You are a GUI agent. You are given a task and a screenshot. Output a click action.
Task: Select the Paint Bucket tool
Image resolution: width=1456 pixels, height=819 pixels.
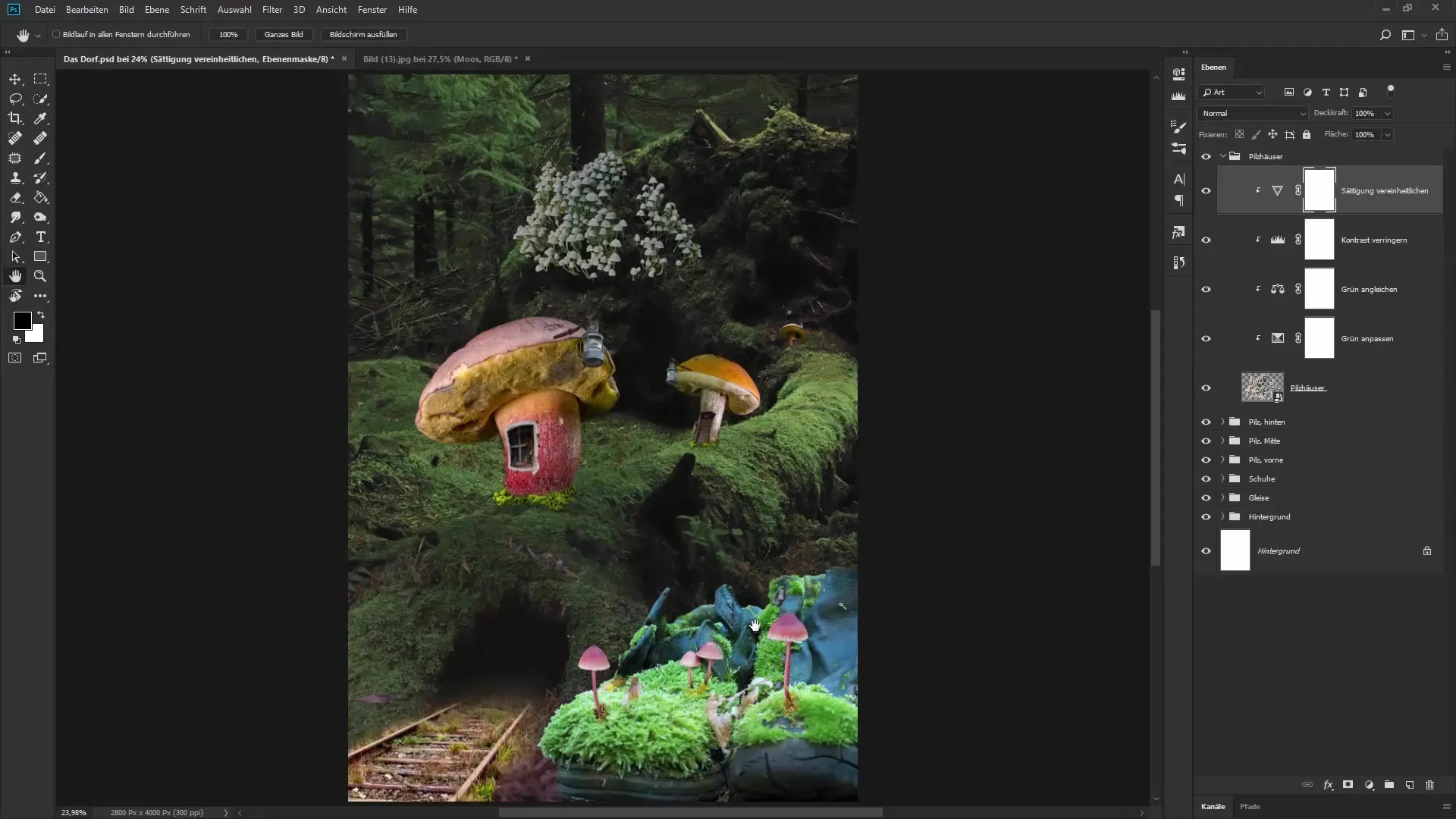tap(40, 197)
